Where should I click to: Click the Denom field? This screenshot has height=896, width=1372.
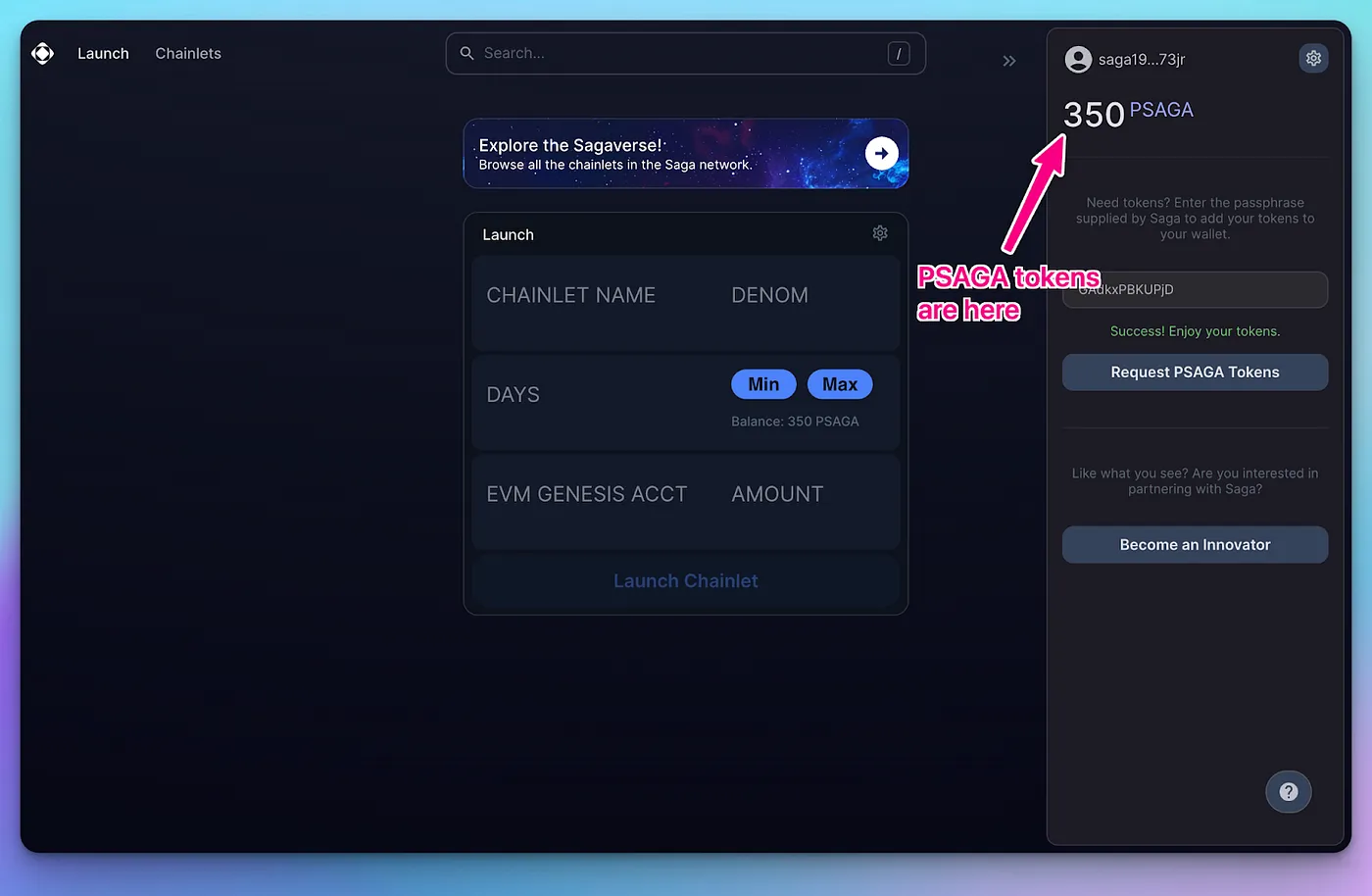pyautogui.click(x=770, y=295)
